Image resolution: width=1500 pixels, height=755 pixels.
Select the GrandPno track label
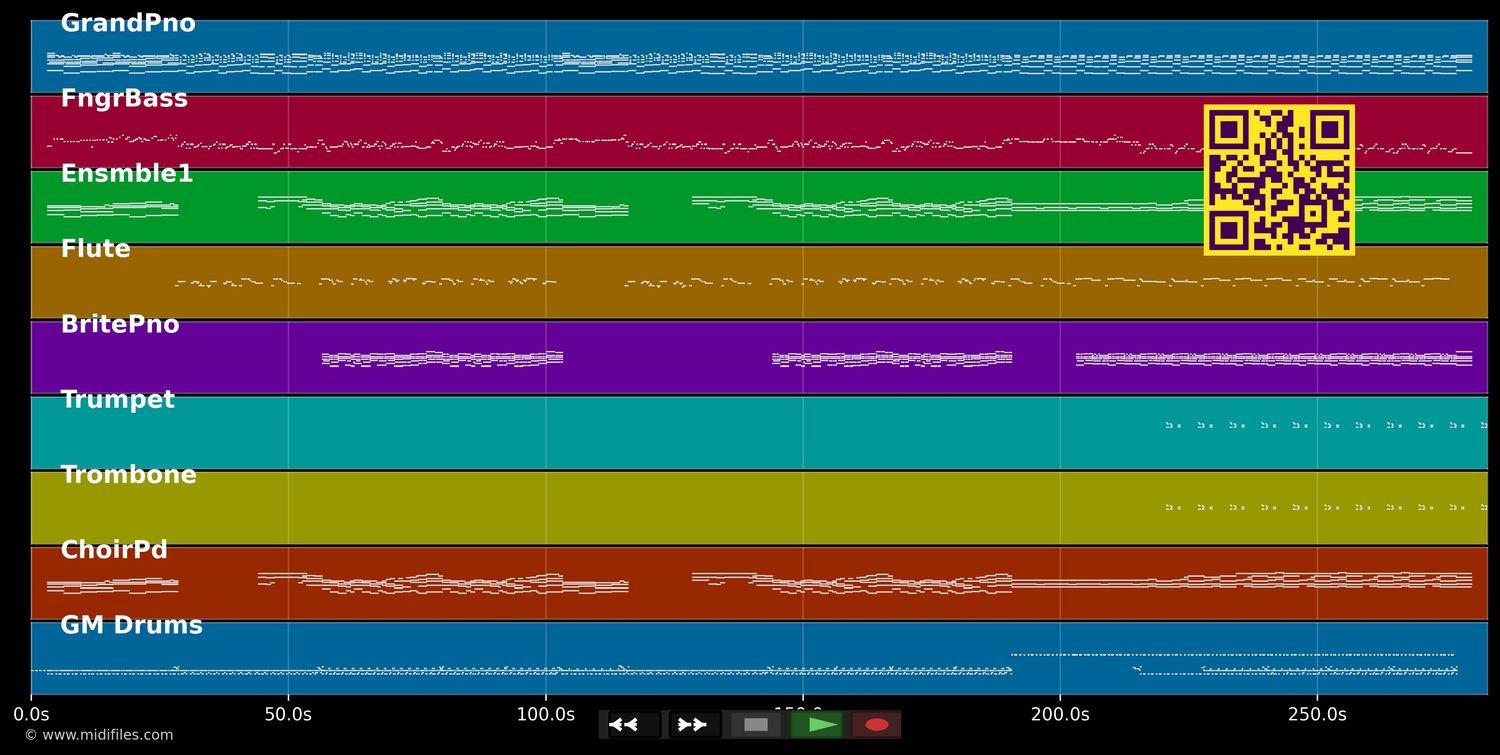(x=128, y=24)
